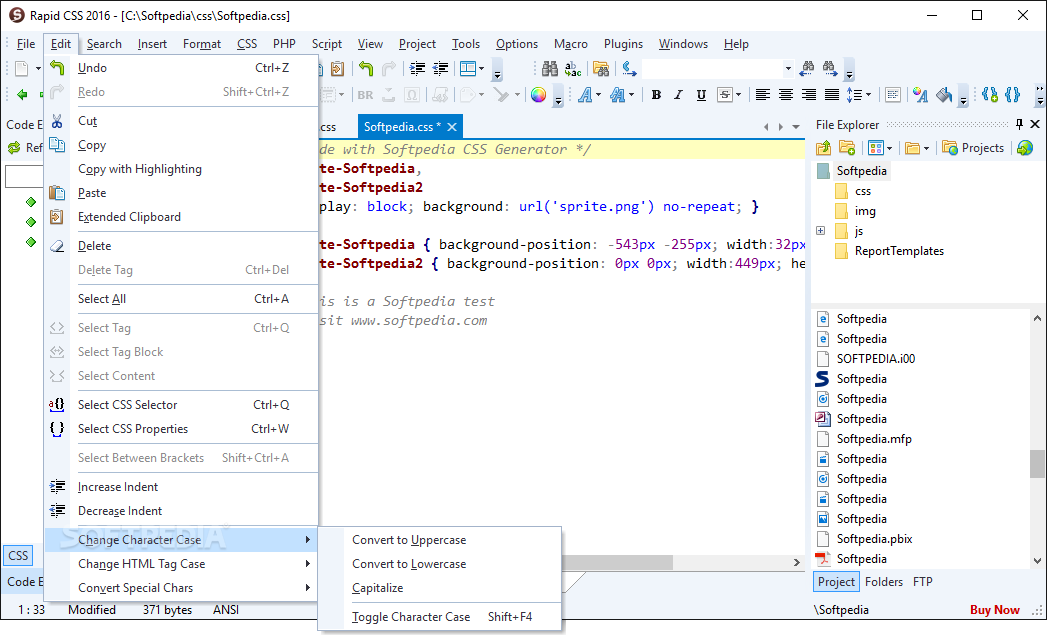1047x635 pixels.
Task: Click the toolbar Undo green arrow
Action: pos(365,68)
